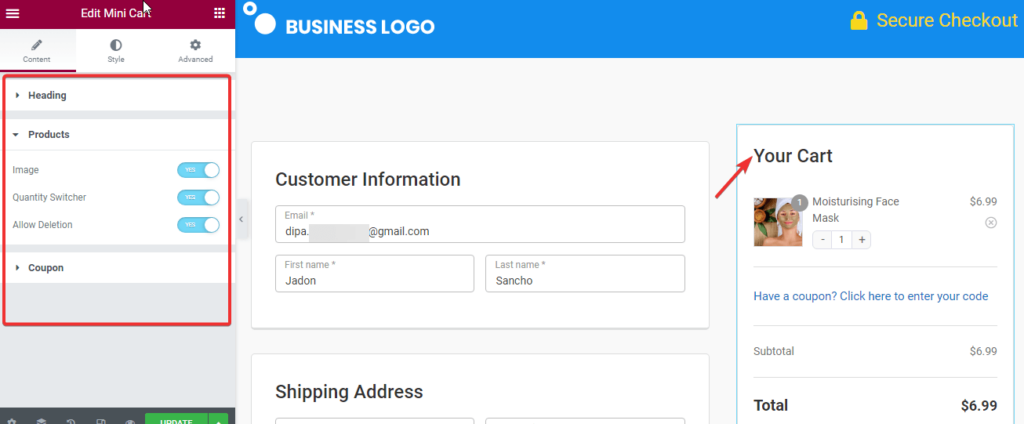The image size is (1024, 424).
Task: Click the Preview Changes eye icon
Action: click(x=130, y=421)
